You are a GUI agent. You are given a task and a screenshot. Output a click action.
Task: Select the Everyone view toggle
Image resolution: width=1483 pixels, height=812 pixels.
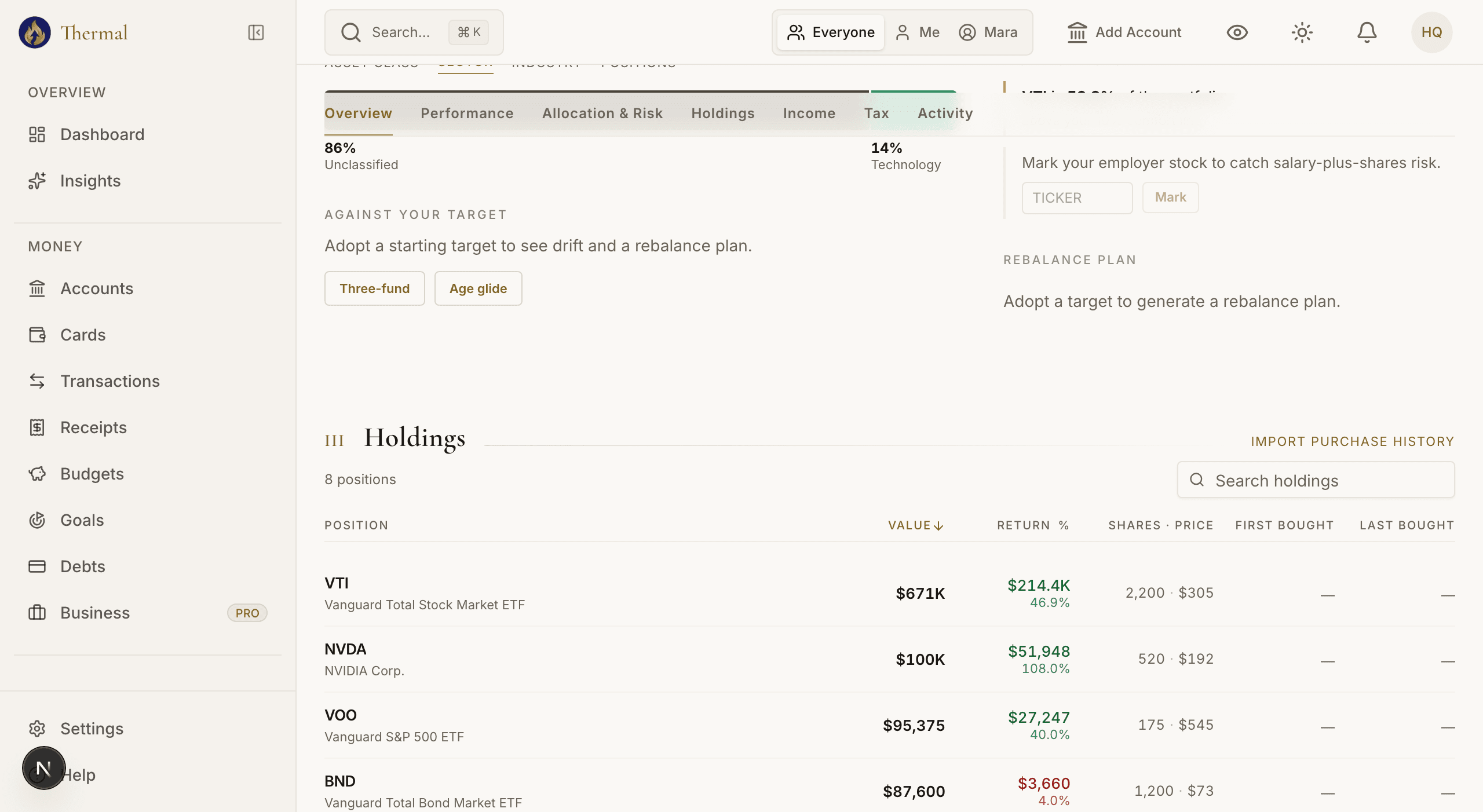click(831, 32)
